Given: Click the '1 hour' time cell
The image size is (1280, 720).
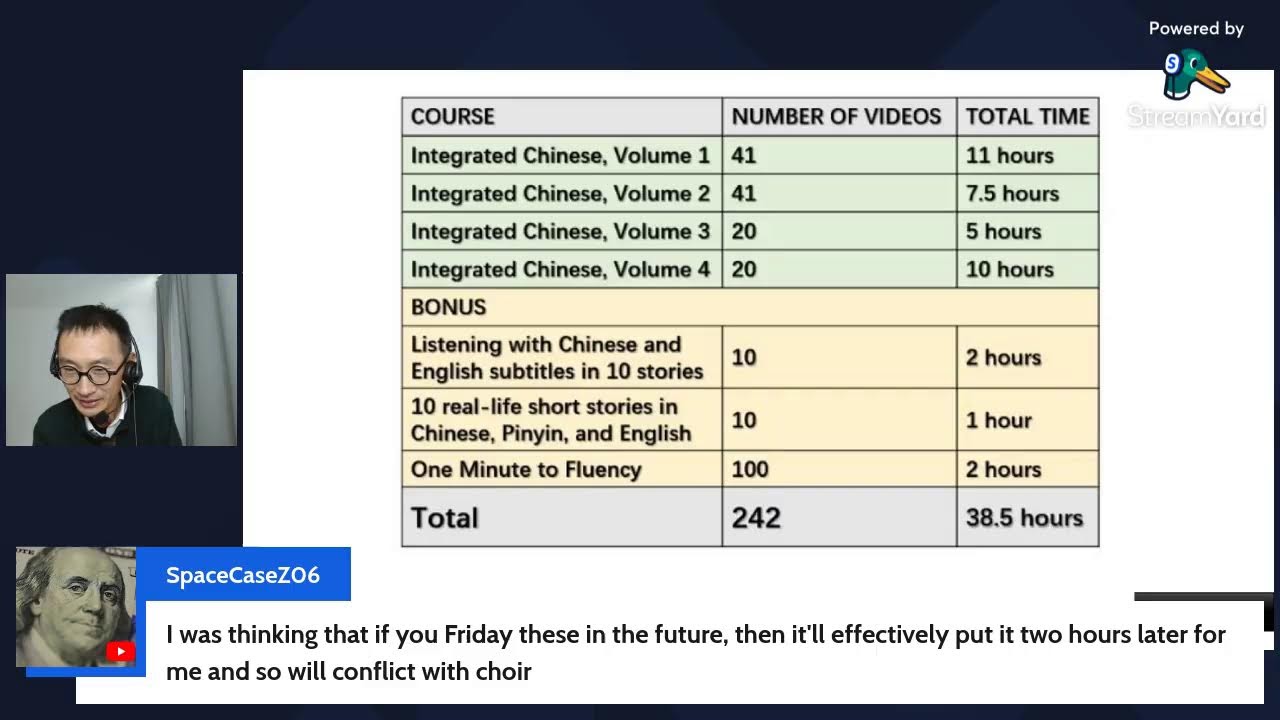Looking at the screenshot, I should tap(1028, 420).
